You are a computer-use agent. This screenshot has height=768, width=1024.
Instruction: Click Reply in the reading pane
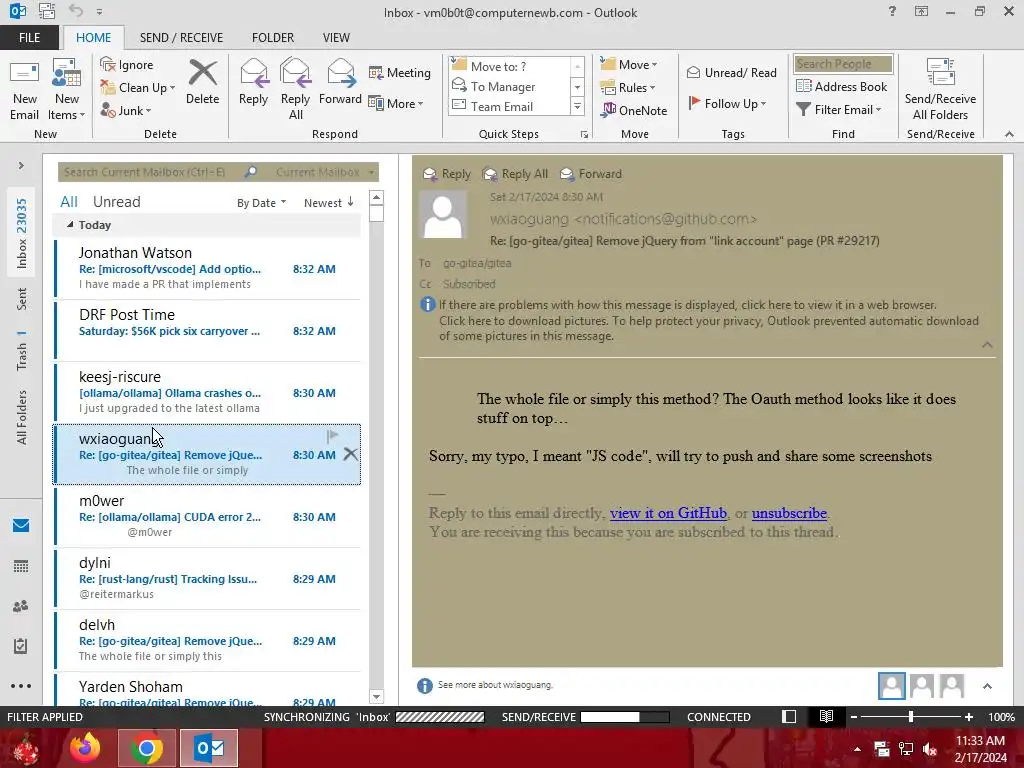[447, 174]
